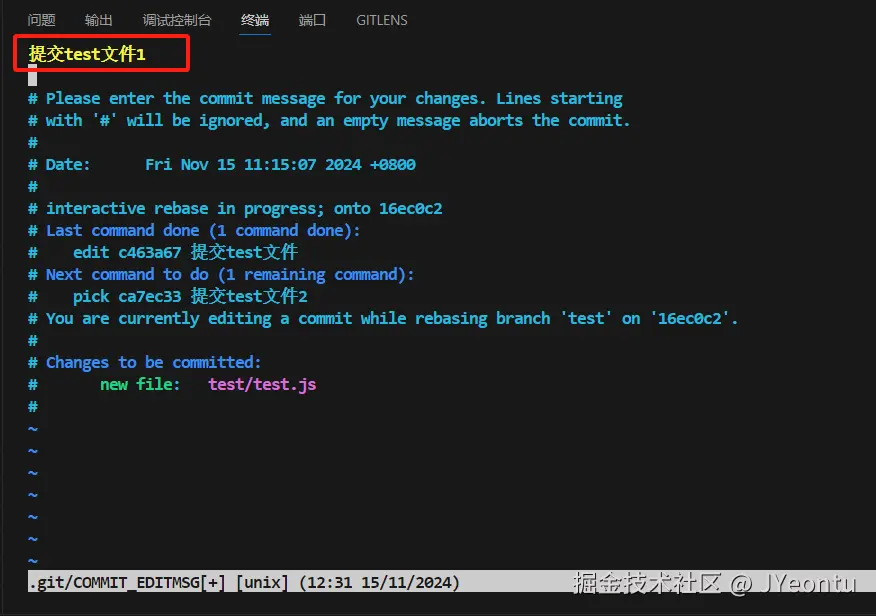Screen dimensions: 876x616
Task: Click the commit message line 提交test文件1
Action: [87, 54]
